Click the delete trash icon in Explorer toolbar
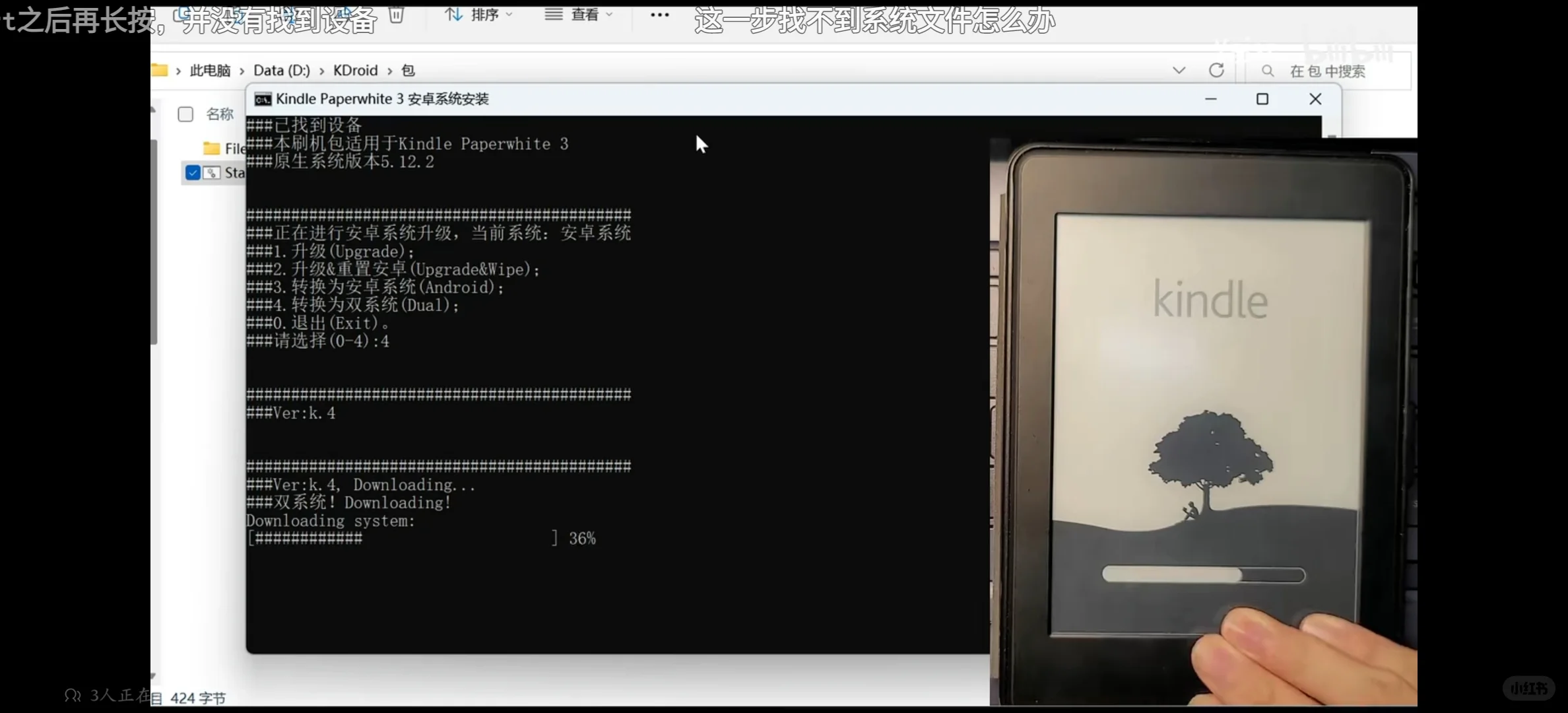The image size is (1568, 713). coord(396,14)
